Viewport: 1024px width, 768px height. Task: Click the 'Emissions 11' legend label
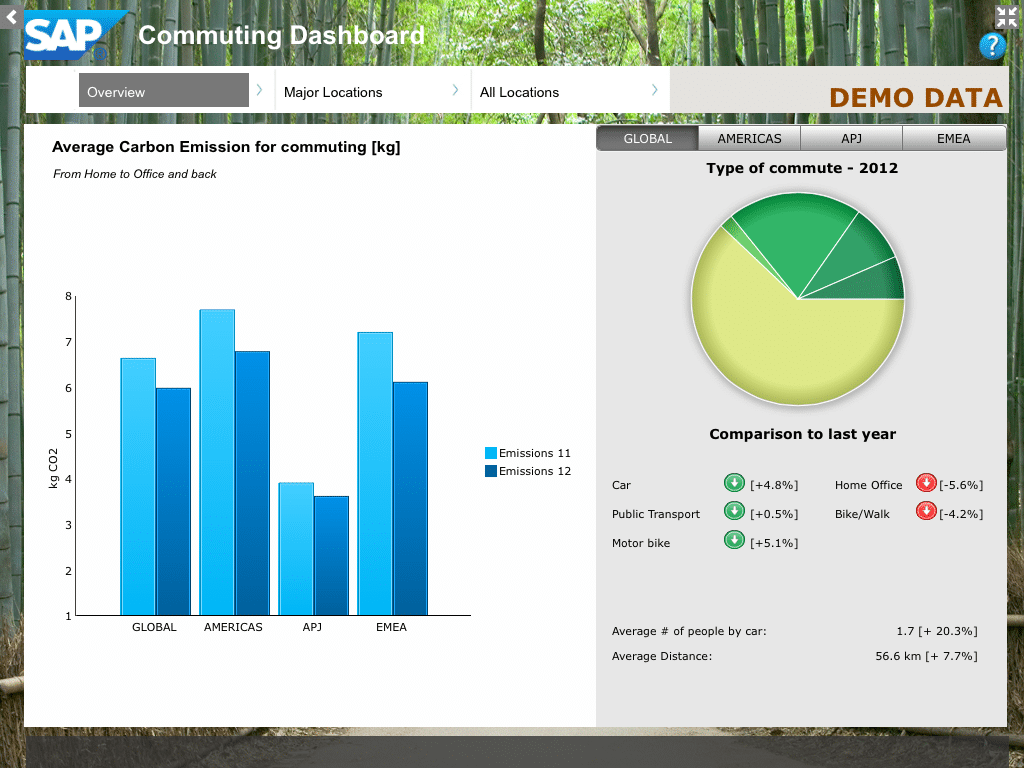(535, 453)
